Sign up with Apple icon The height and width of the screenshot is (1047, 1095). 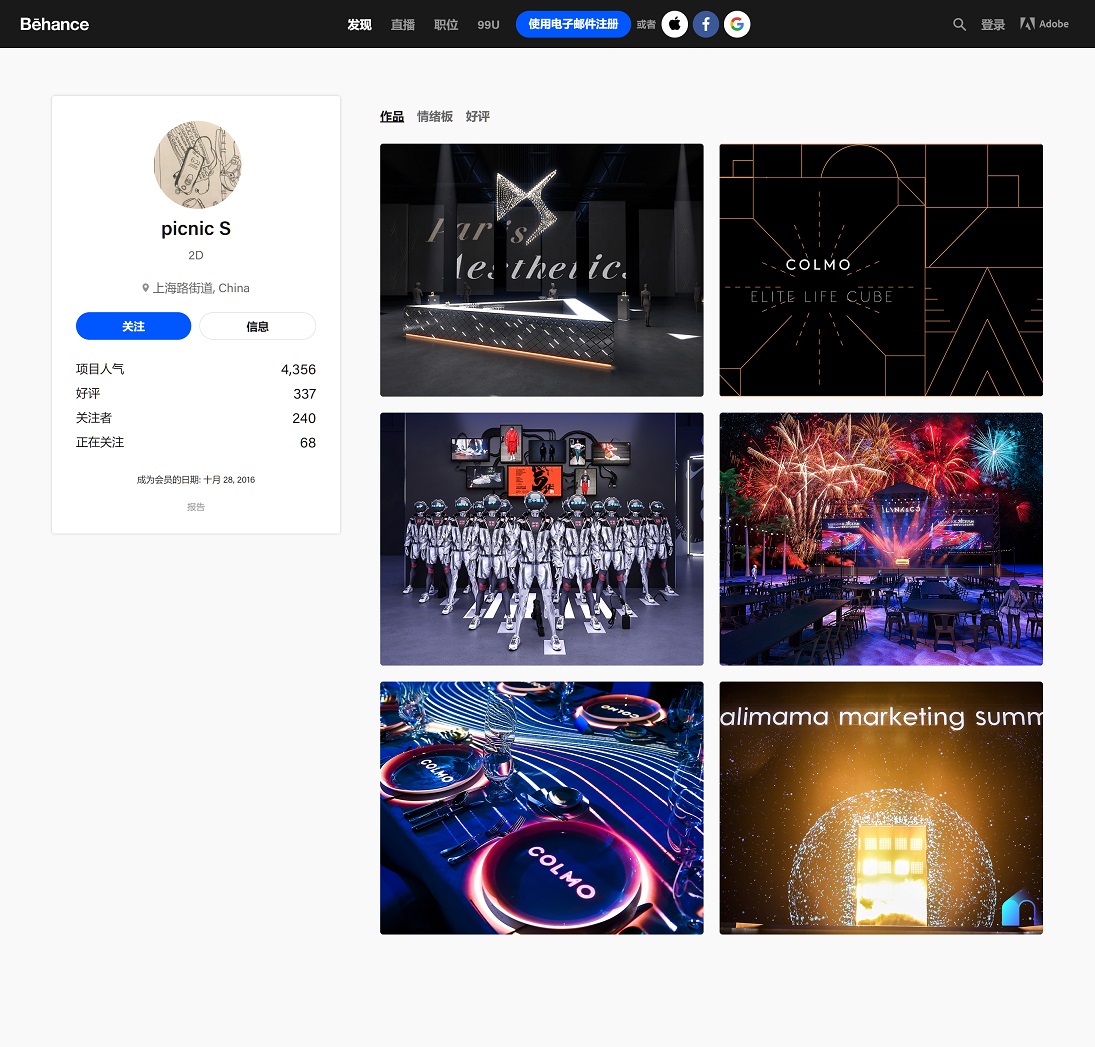[x=675, y=24]
